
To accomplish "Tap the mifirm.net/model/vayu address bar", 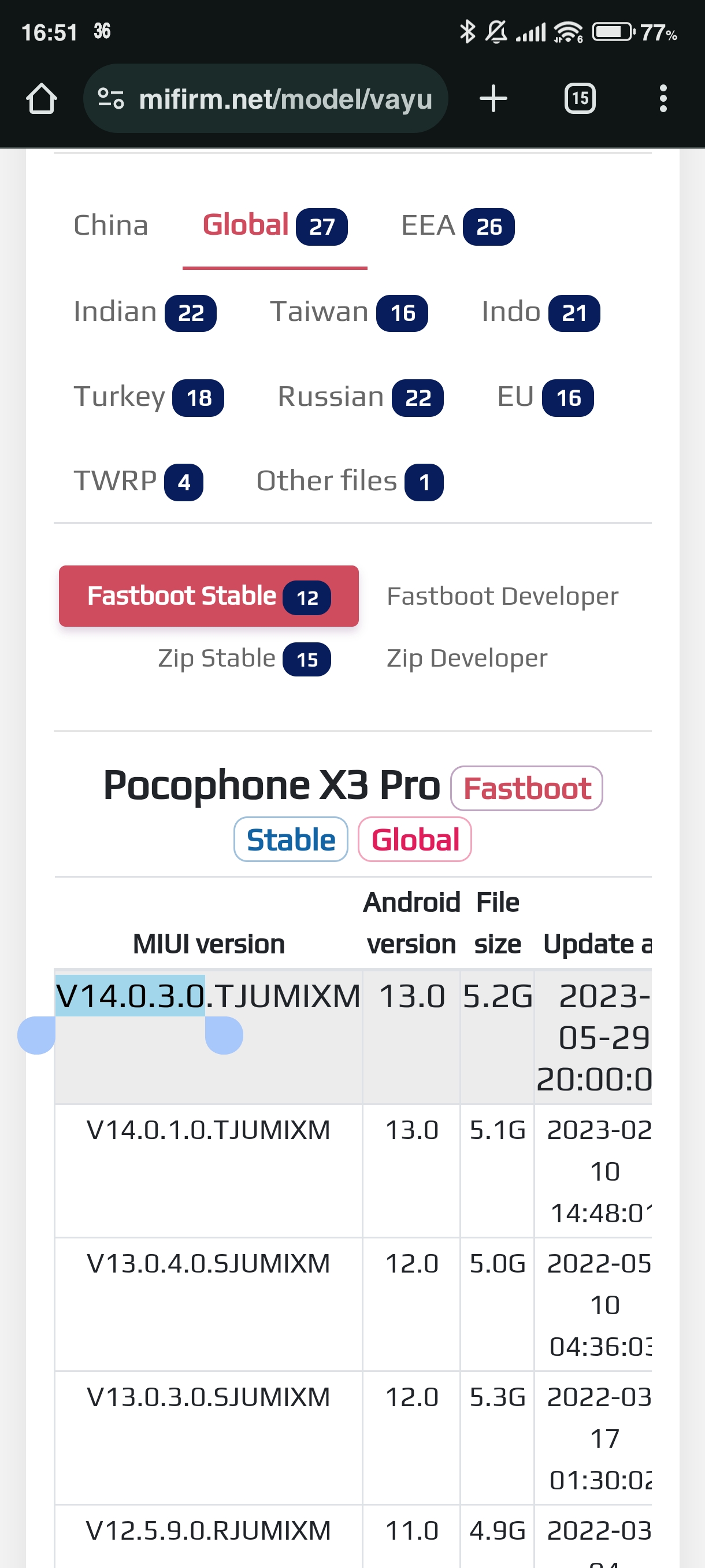I will pyautogui.click(x=285, y=99).
